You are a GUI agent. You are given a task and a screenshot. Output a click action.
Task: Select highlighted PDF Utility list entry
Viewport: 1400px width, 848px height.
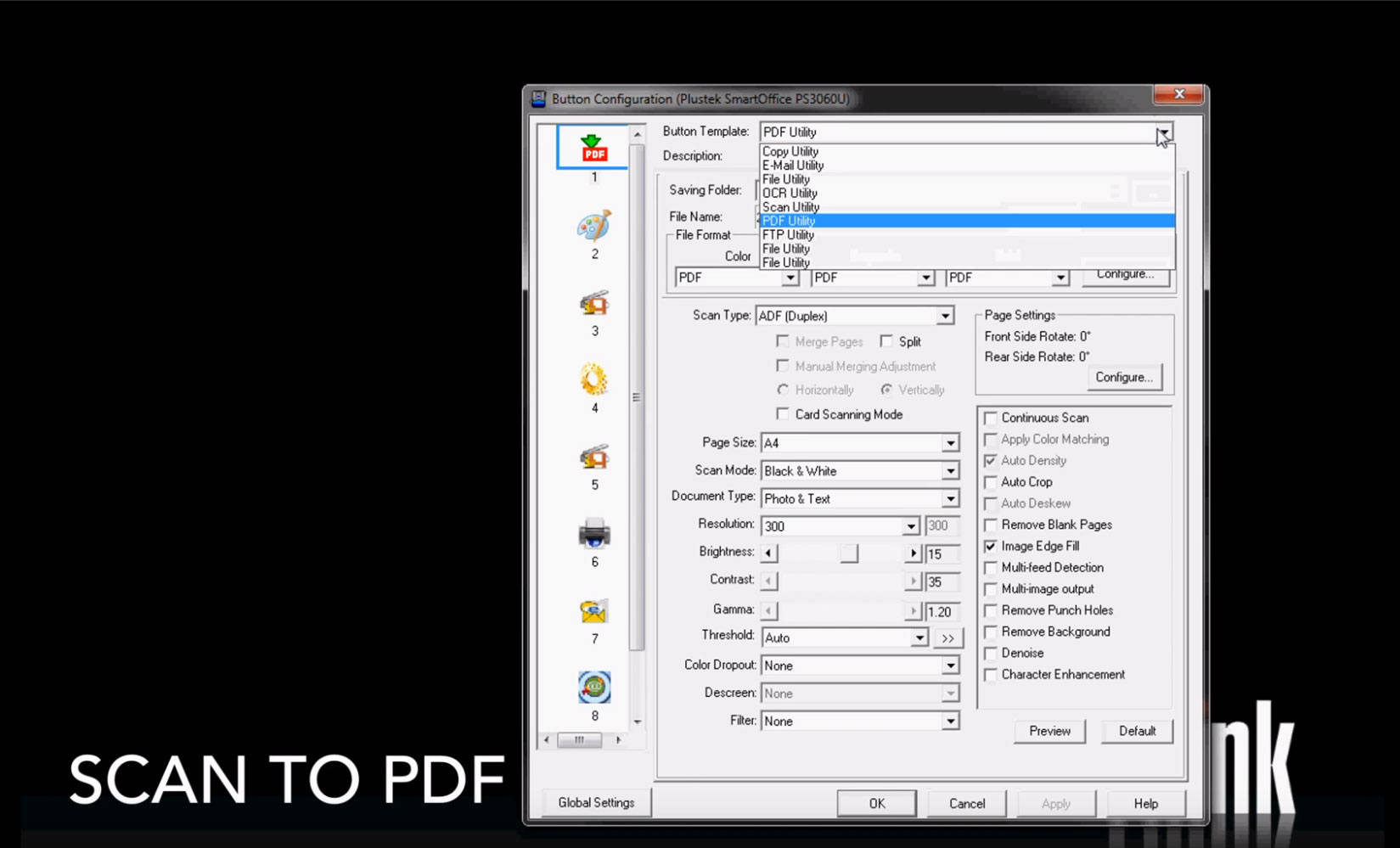point(967,221)
